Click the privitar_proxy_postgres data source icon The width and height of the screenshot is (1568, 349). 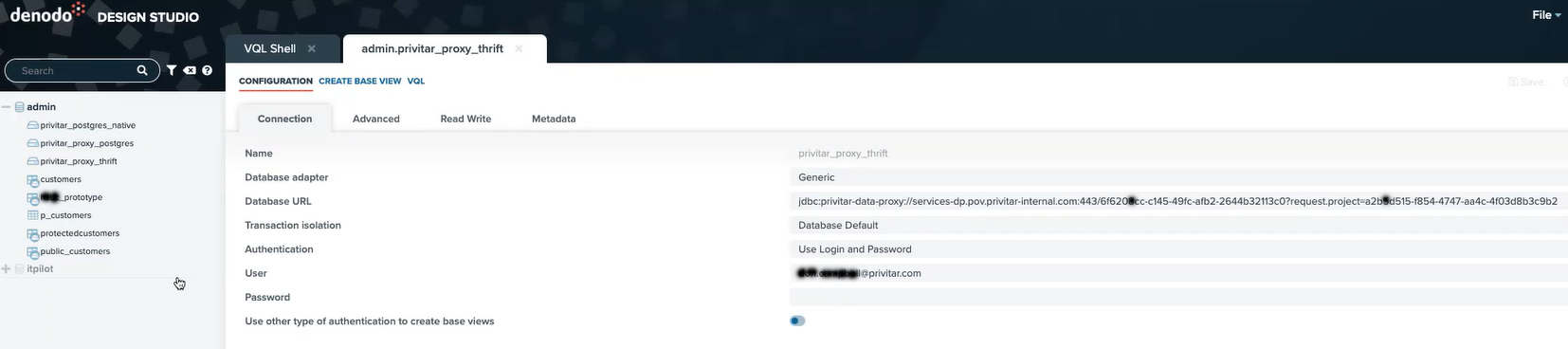(x=32, y=143)
